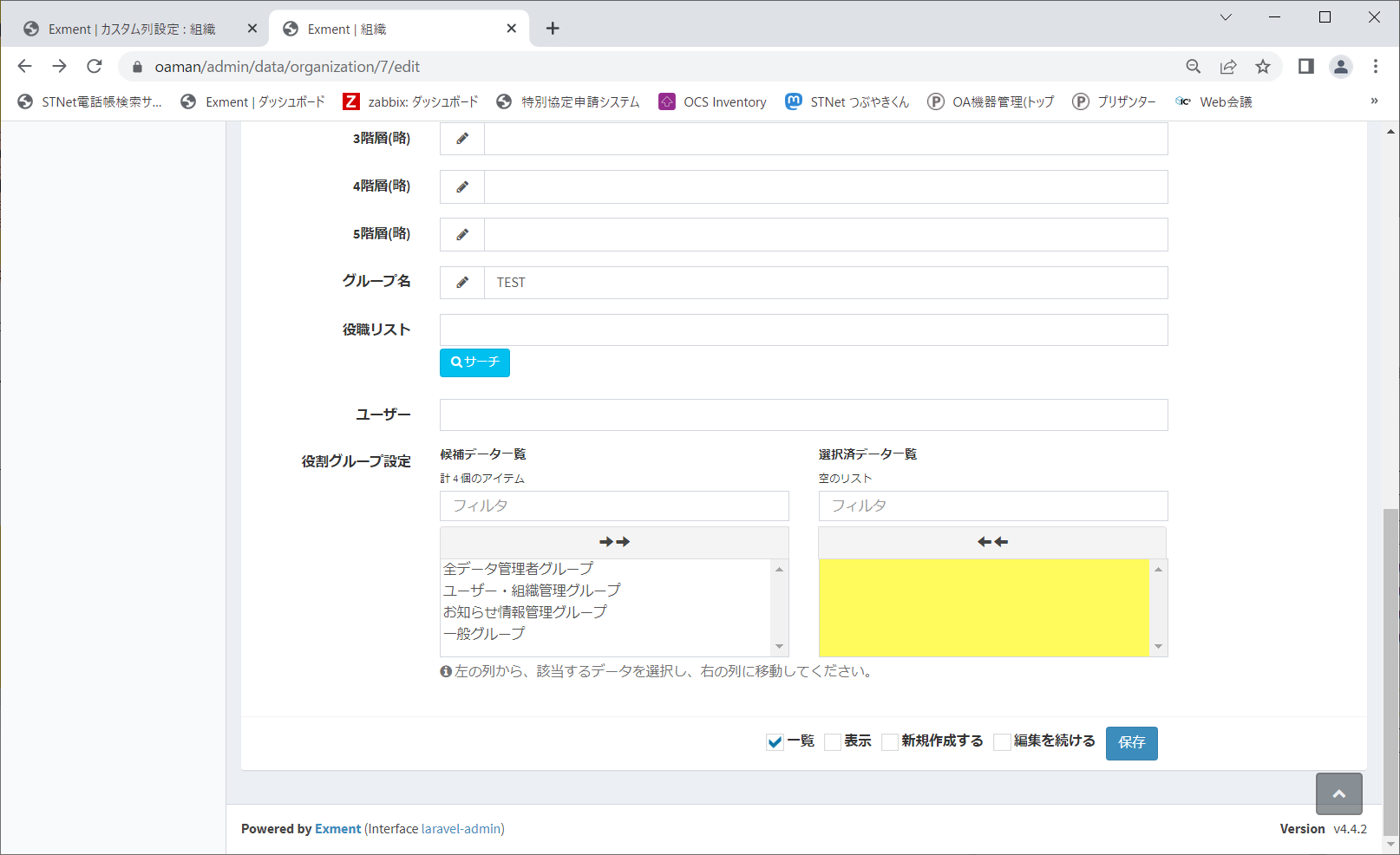Check the 編集を続ける checkbox

pyautogui.click(x=1003, y=742)
